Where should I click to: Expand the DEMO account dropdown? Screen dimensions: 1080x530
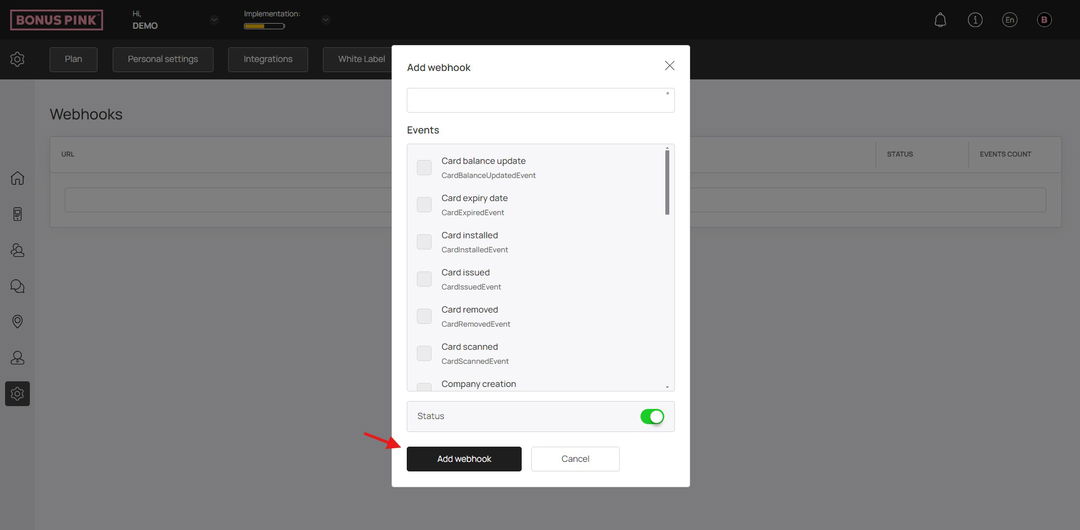pos(214,20)
